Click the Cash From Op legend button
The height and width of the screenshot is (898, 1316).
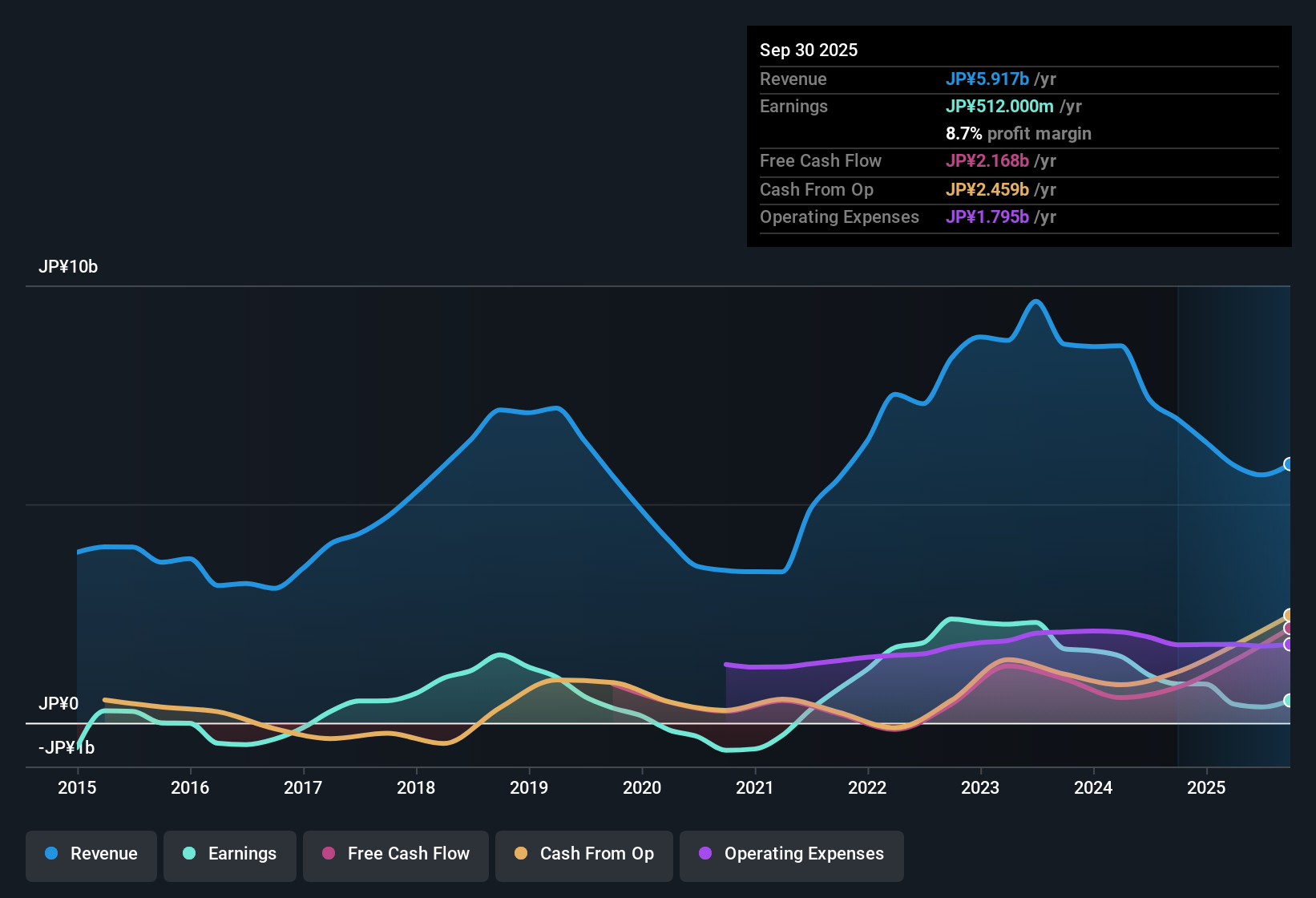pyautogui.click(x=583, y=855)
